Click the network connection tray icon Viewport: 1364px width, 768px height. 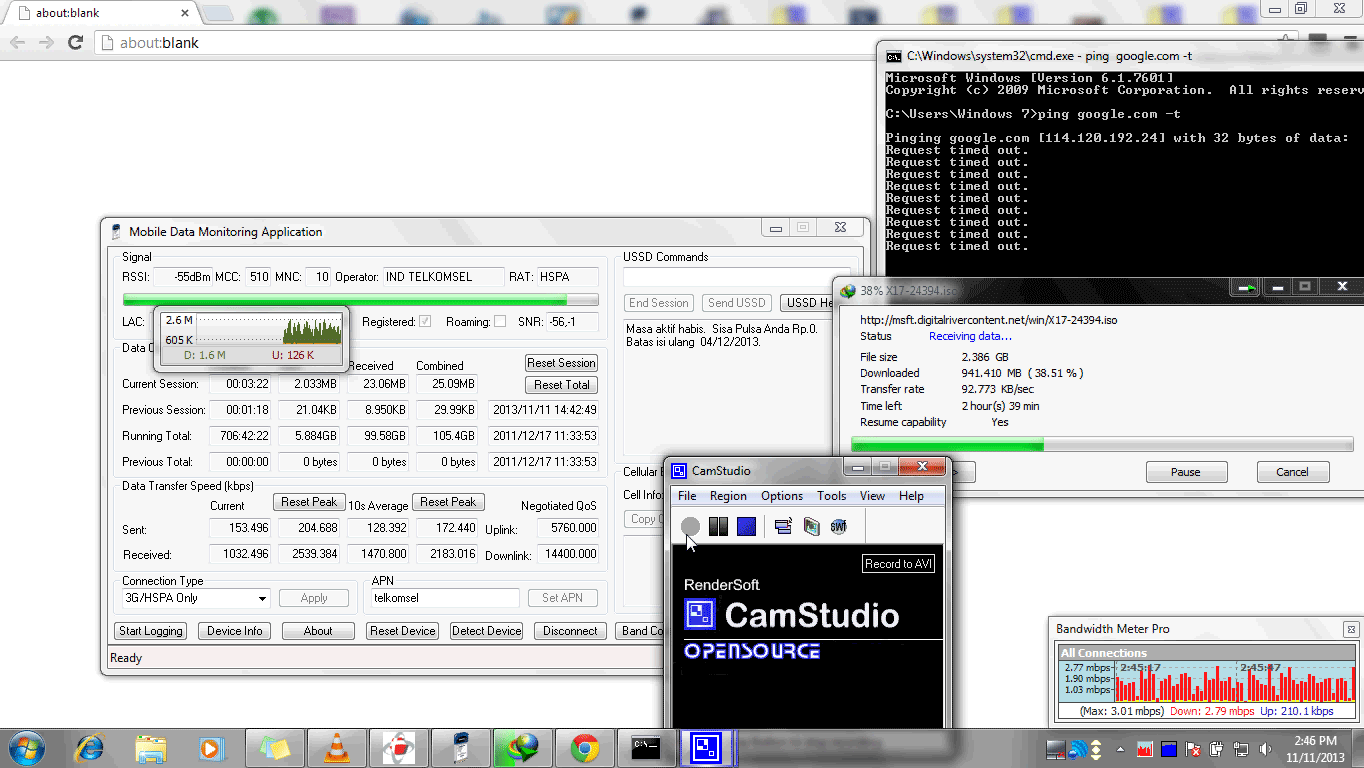click(1241, 748)
